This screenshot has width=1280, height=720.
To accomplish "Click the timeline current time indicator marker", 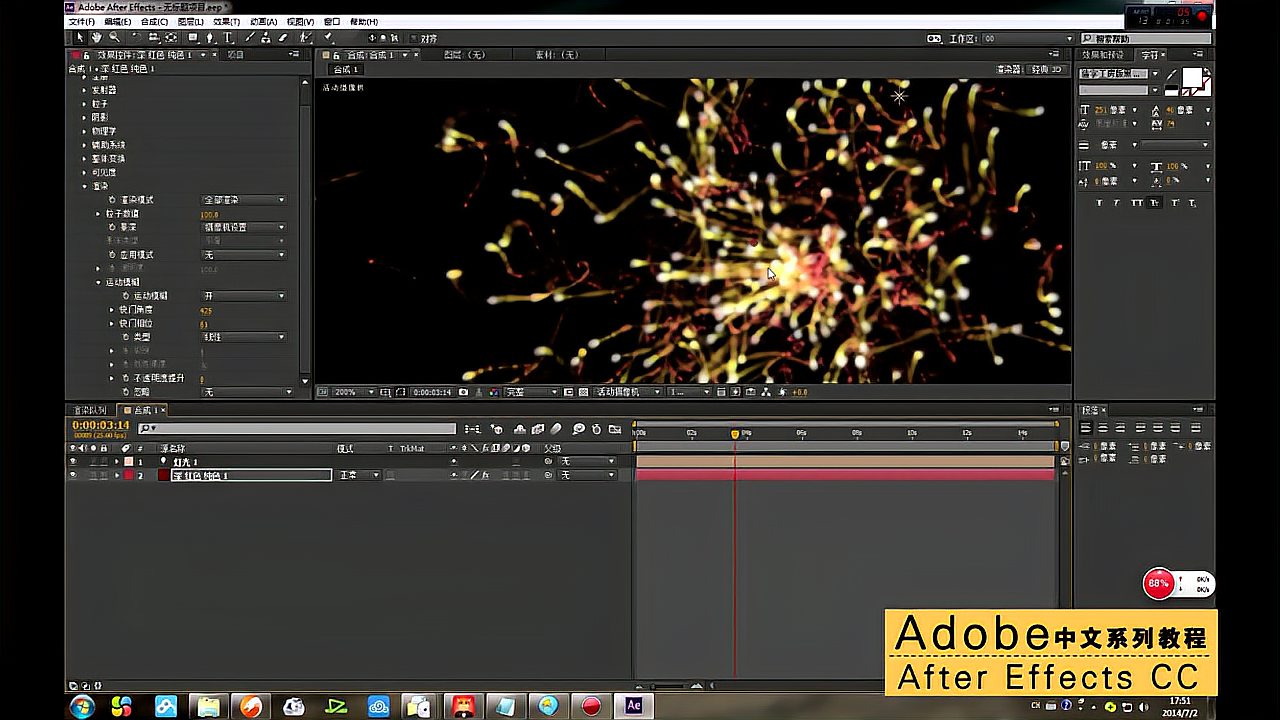I will coord(735,434).
